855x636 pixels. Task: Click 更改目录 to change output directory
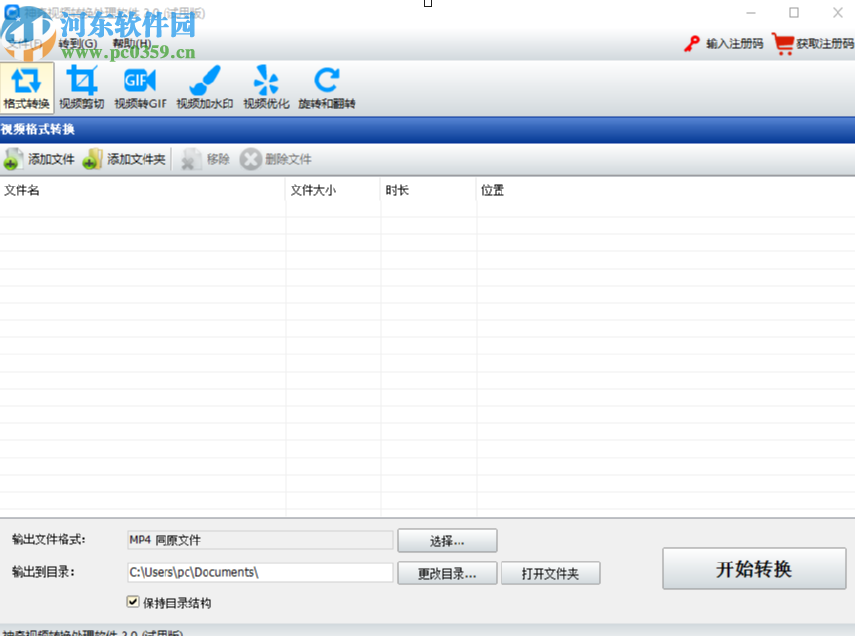[x=446, y=573]
